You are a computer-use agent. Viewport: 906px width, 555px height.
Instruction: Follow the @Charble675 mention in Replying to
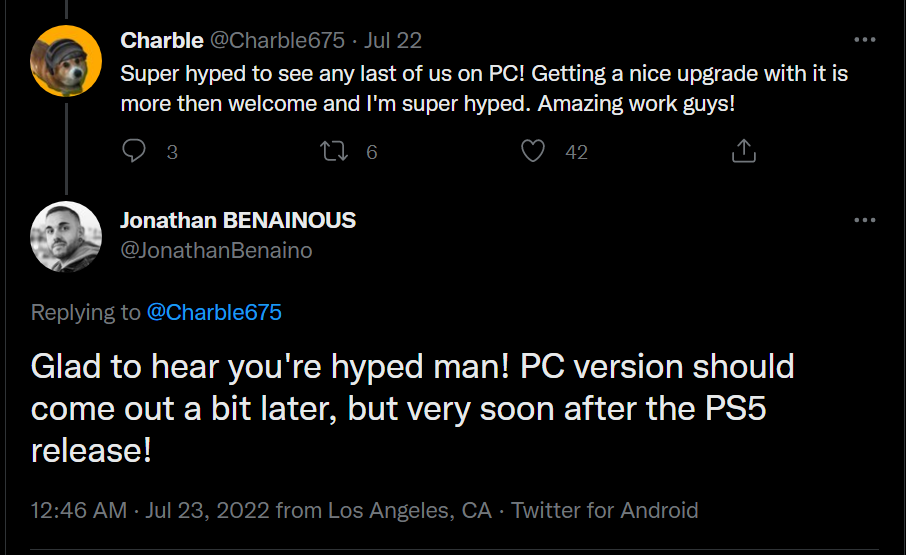coord(214,312)
